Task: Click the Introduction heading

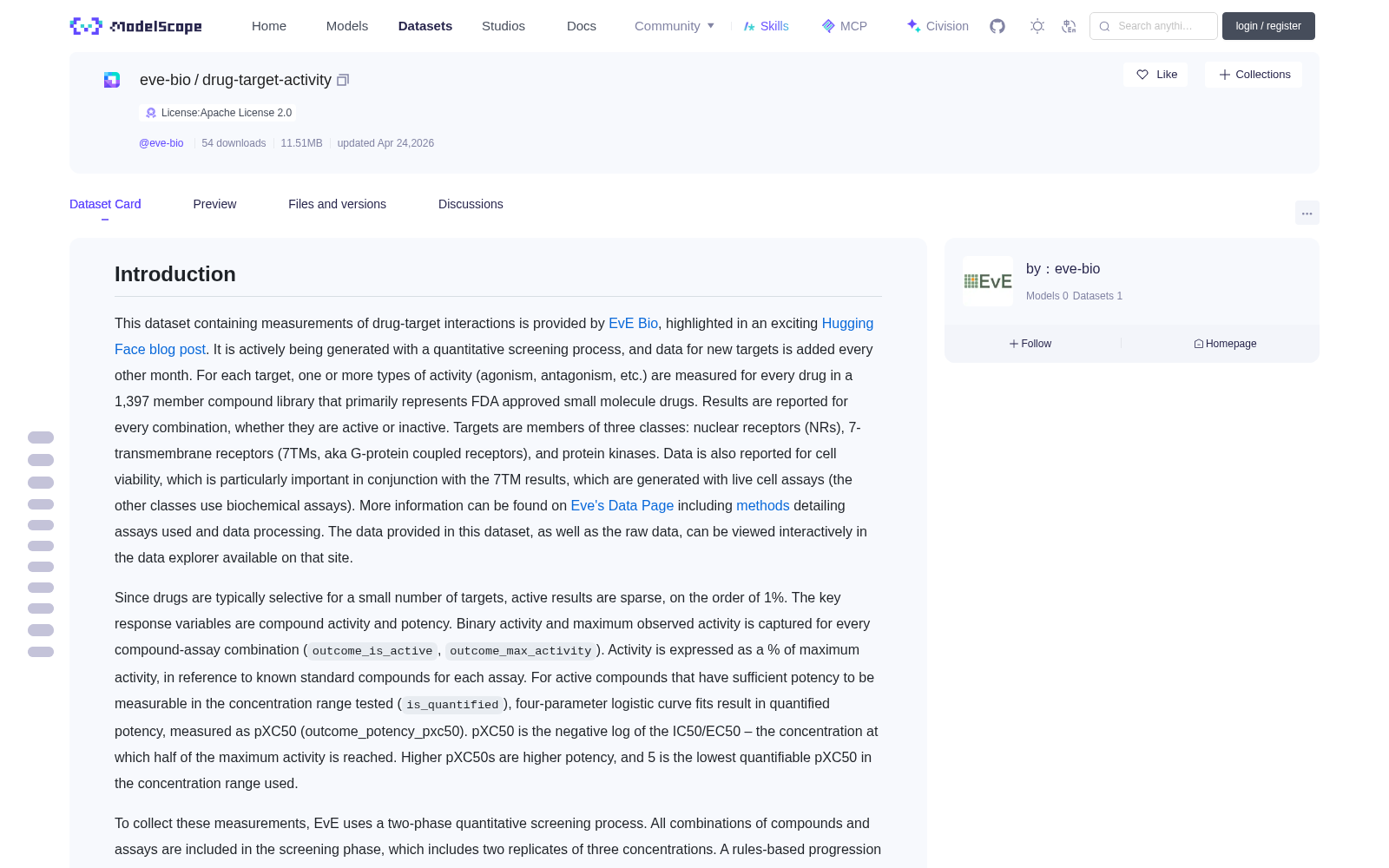Action: 175,274
